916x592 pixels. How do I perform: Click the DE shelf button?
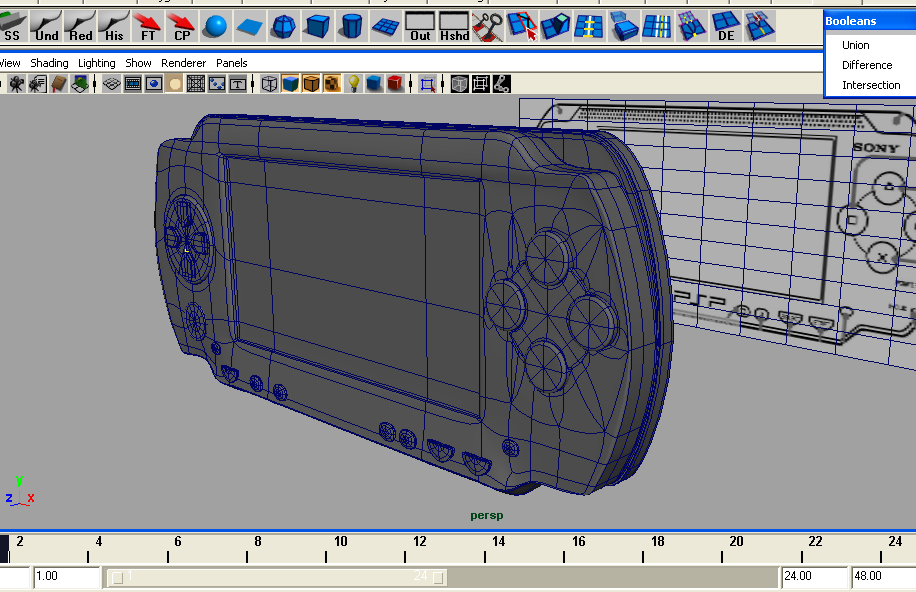726,26
